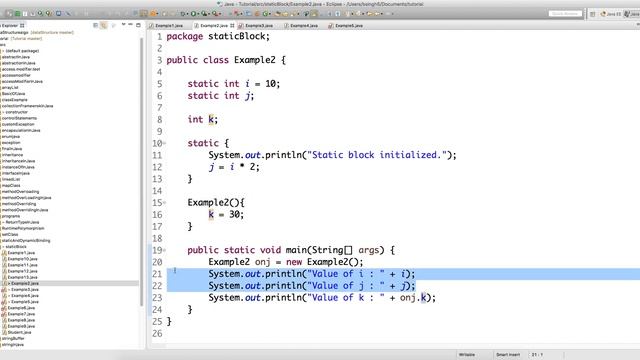
Task: Click the Debug bug icon in toolbar
Action: pyautogui.click(x=182, y=13)
